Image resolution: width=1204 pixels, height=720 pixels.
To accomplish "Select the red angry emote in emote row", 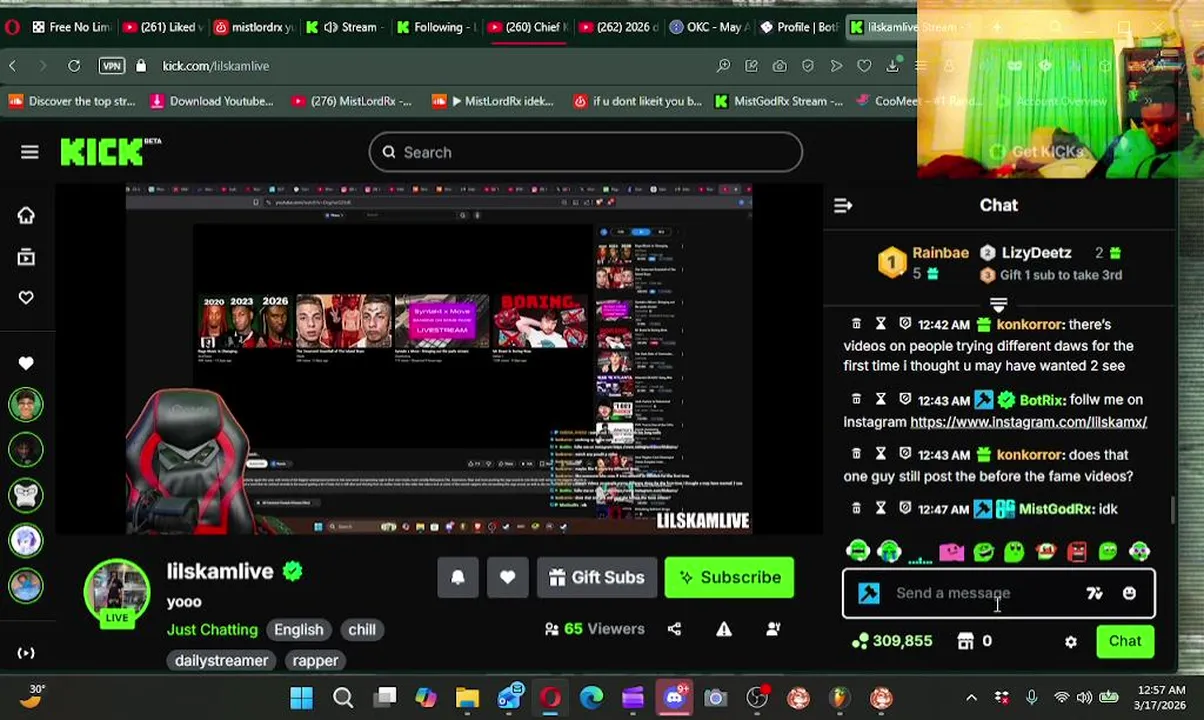I will coord(1077,551).
